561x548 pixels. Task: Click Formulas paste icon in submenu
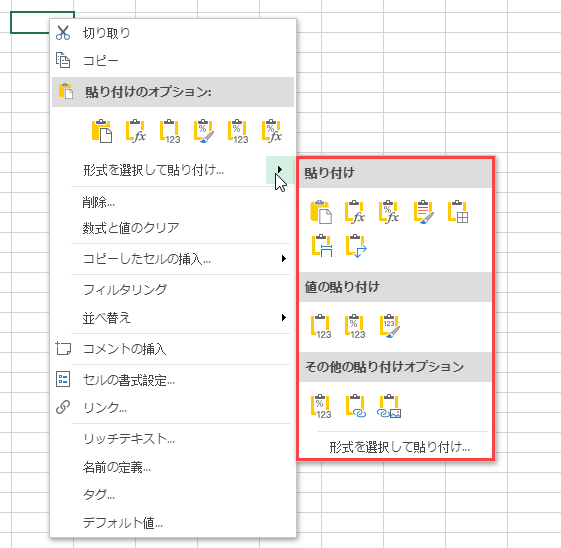pos(355,212)
